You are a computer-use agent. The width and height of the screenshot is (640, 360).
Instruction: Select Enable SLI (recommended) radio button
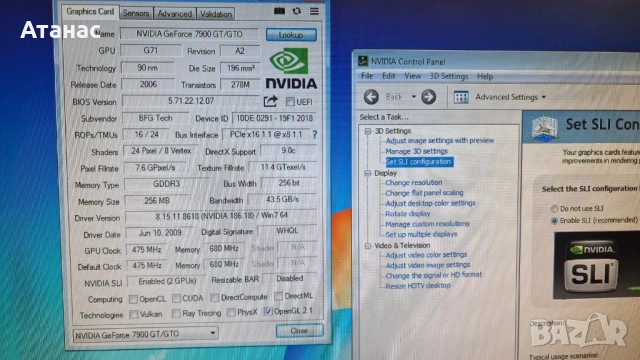point(554,221)
